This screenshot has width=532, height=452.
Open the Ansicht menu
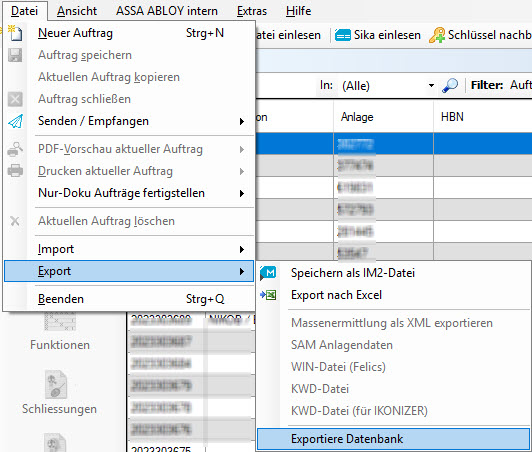(77, 11)
